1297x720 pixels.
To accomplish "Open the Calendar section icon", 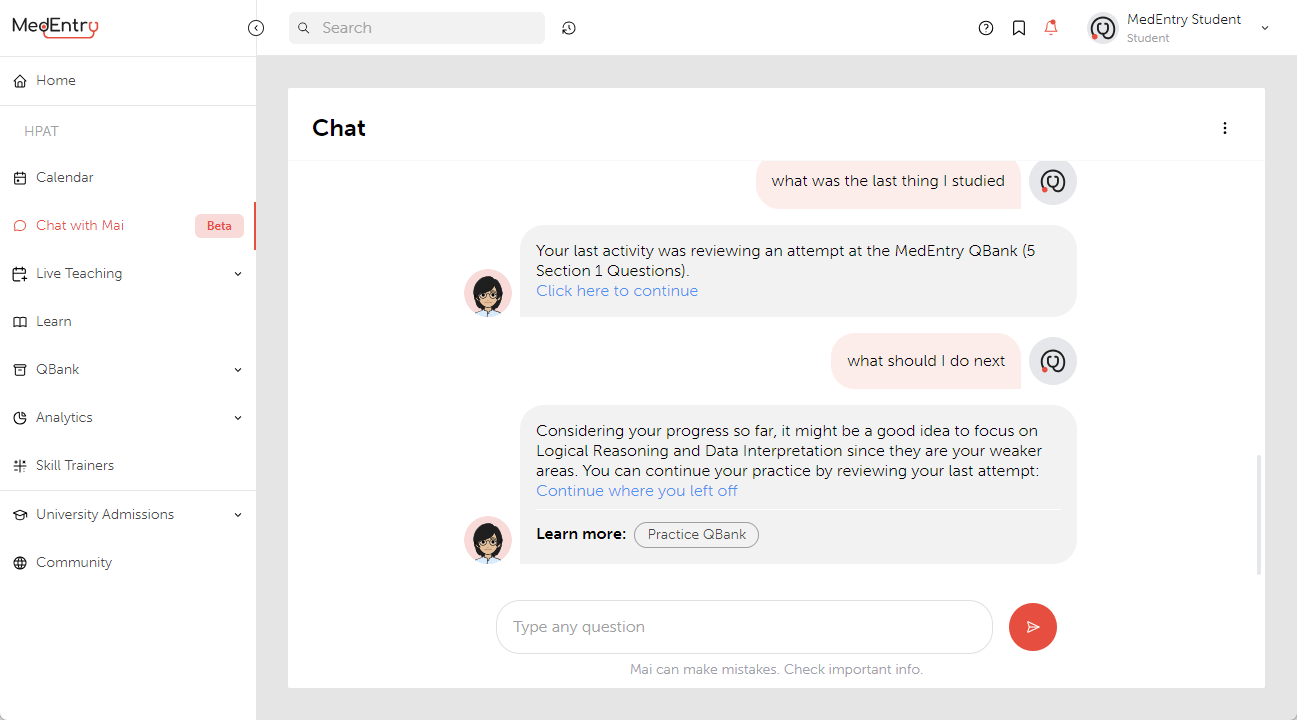I will [18, 177].
